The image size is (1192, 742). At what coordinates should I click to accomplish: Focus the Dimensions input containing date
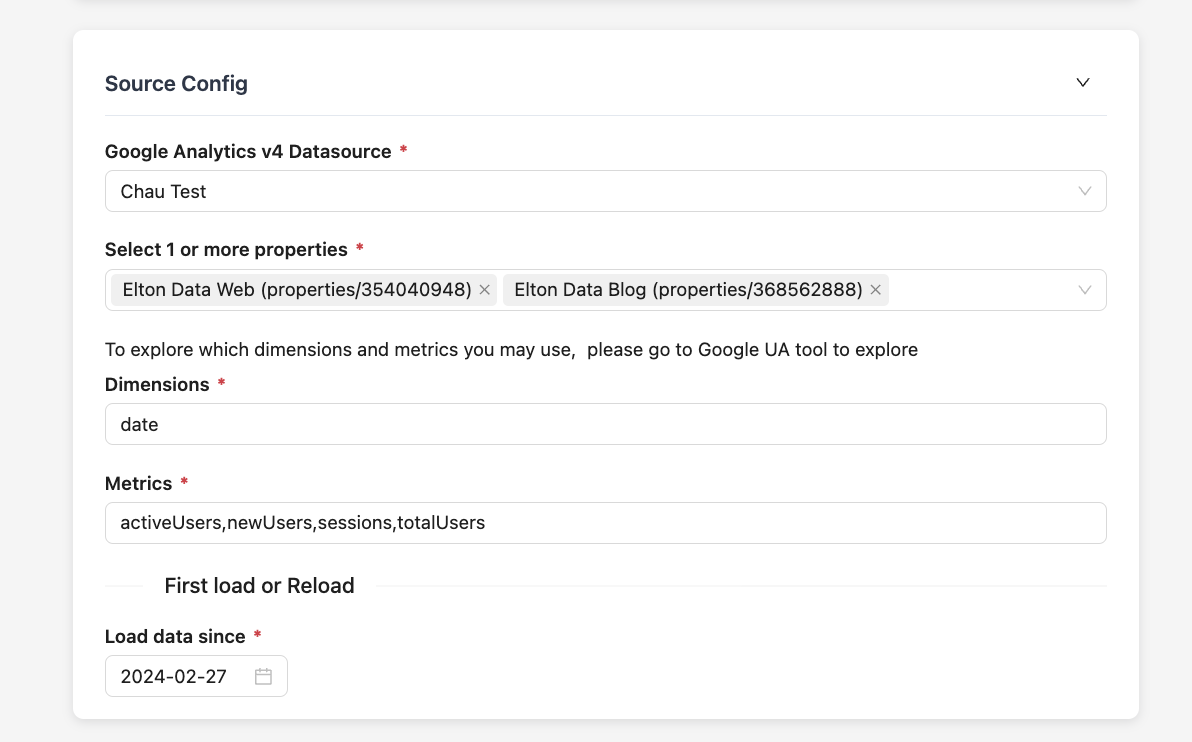click(x=605, y=424)
